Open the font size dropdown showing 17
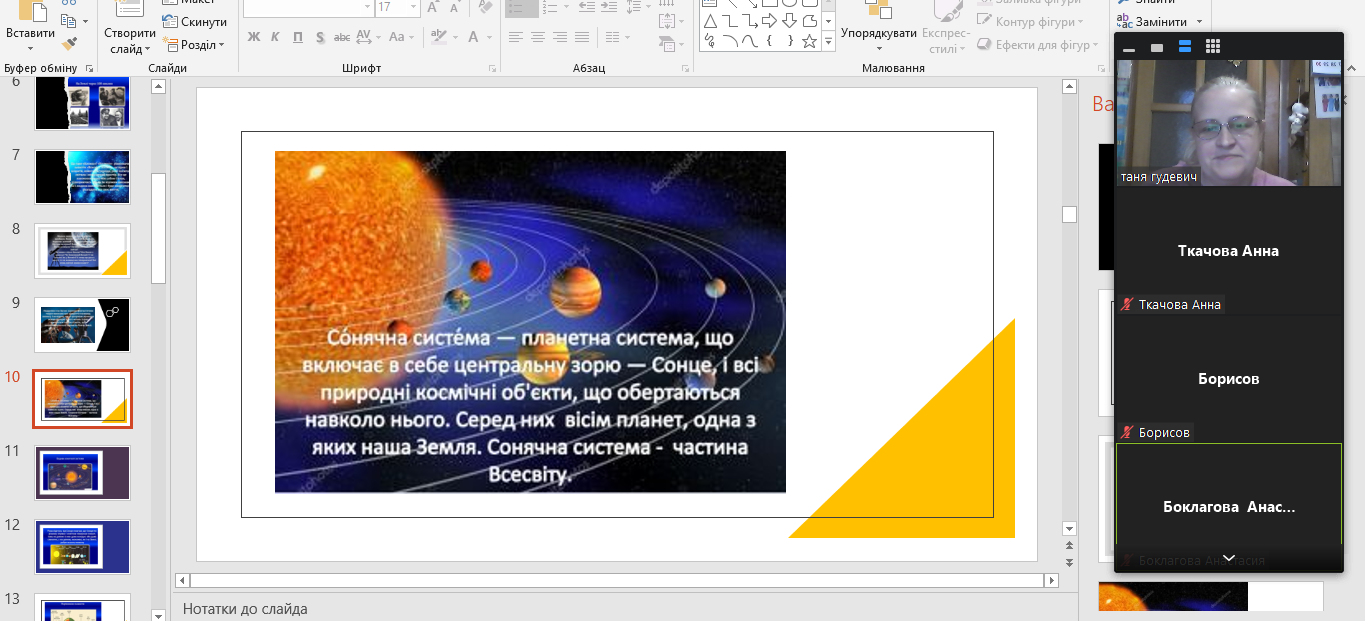 [x=412, y=7]
